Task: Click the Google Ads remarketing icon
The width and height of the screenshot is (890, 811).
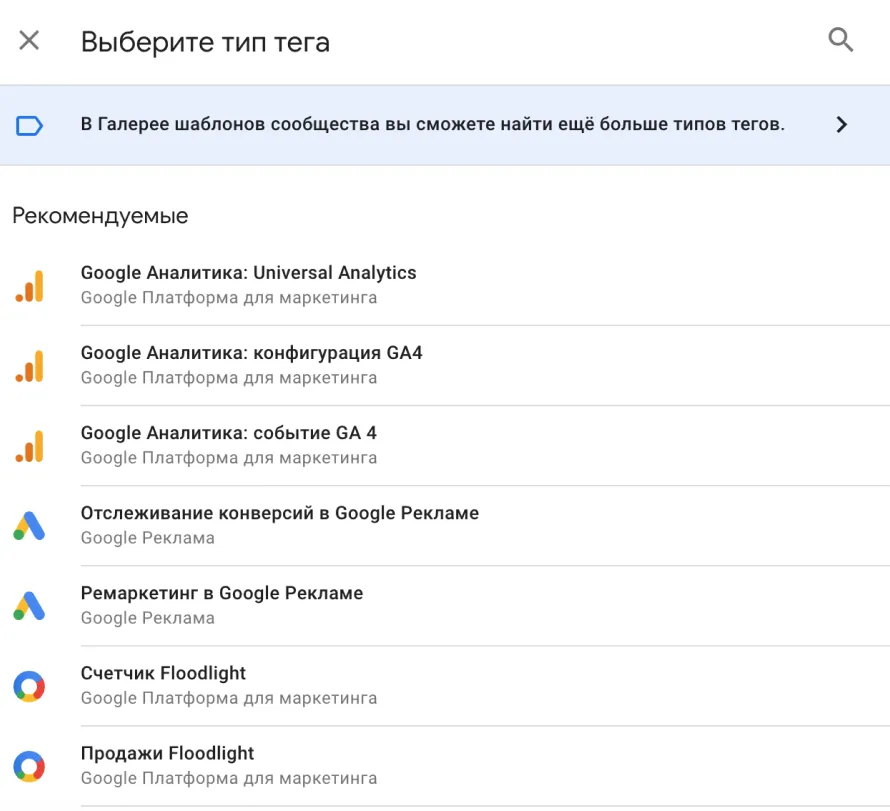Action: click(29, 606)
